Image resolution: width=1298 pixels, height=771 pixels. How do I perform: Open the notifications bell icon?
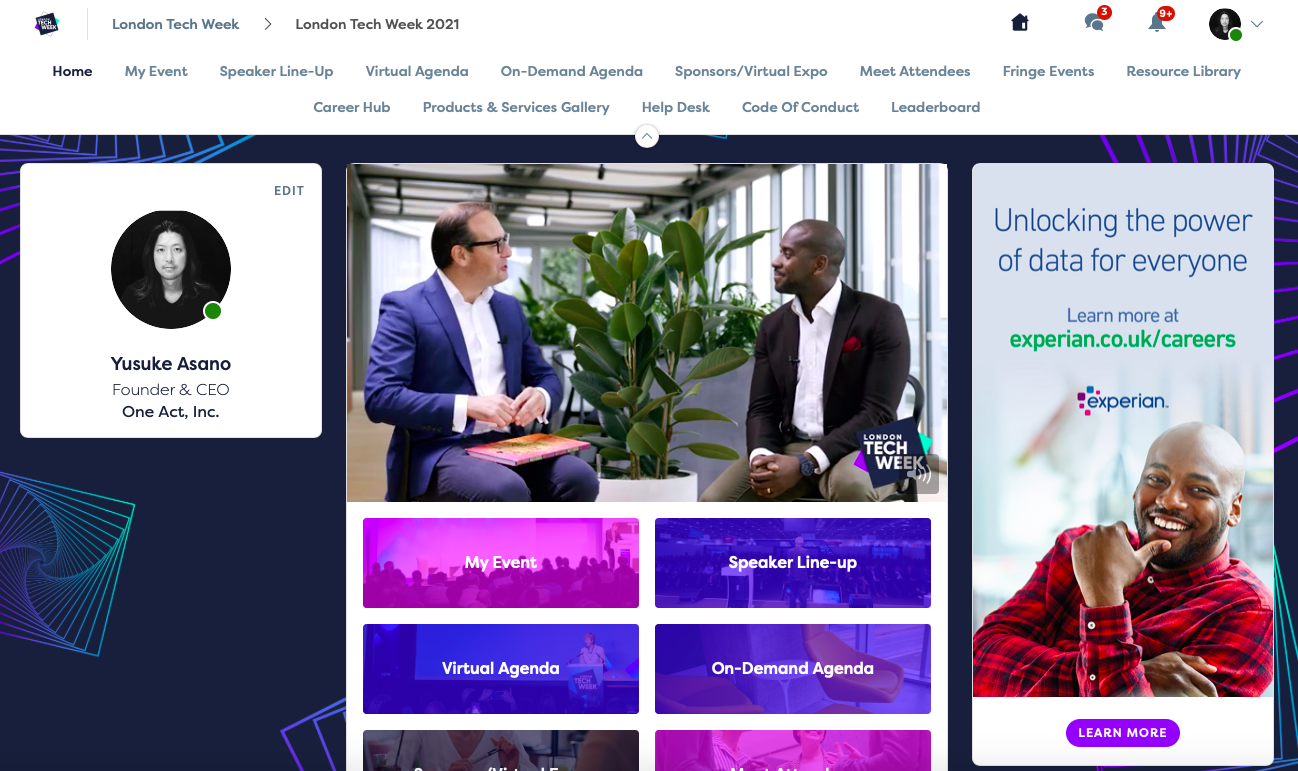pos(1157,22)
